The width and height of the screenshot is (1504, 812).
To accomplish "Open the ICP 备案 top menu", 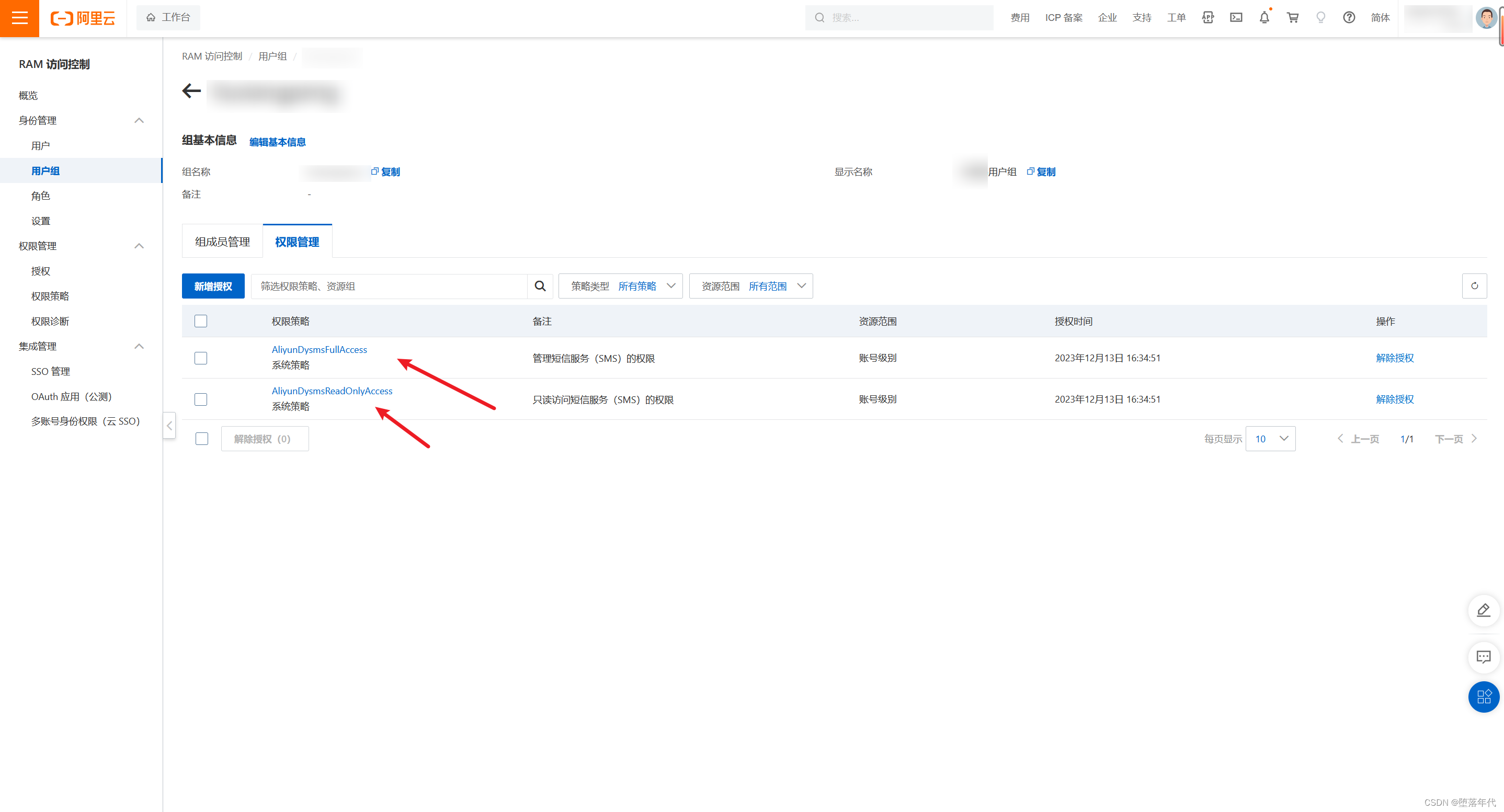I will (1064, 17).
